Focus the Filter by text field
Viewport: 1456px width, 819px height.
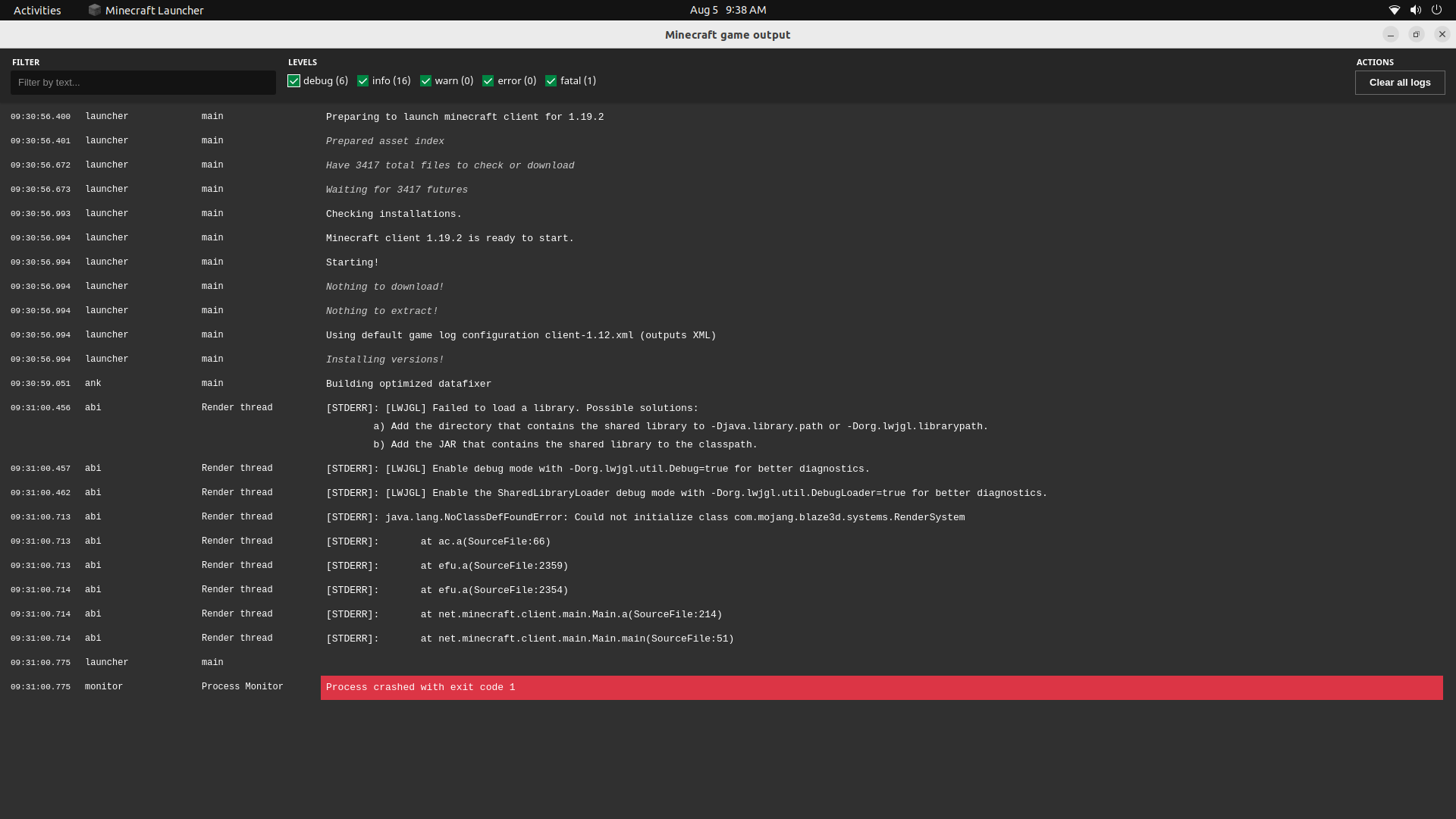[143, 83]
